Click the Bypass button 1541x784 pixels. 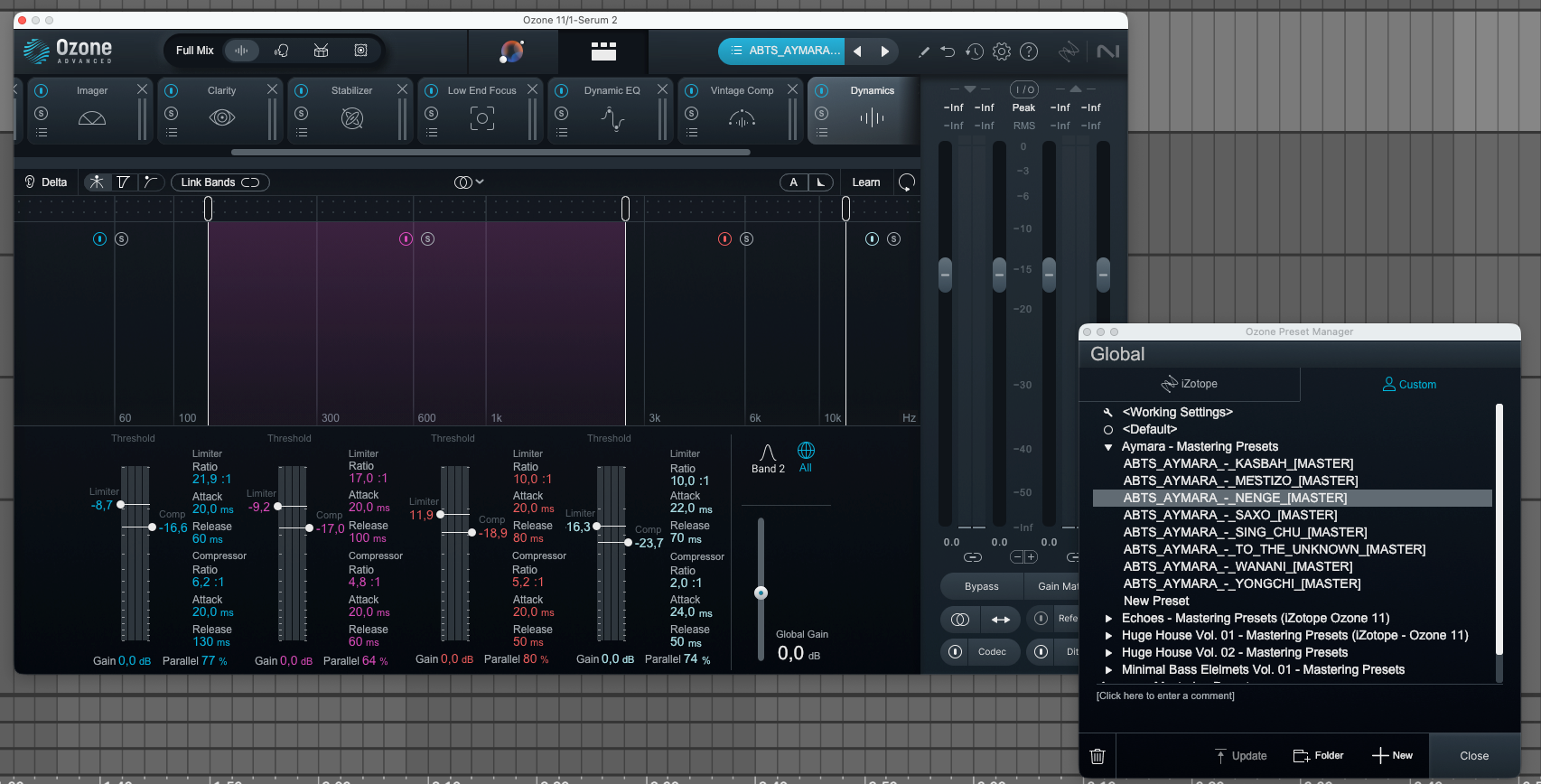tap(982, 586)
